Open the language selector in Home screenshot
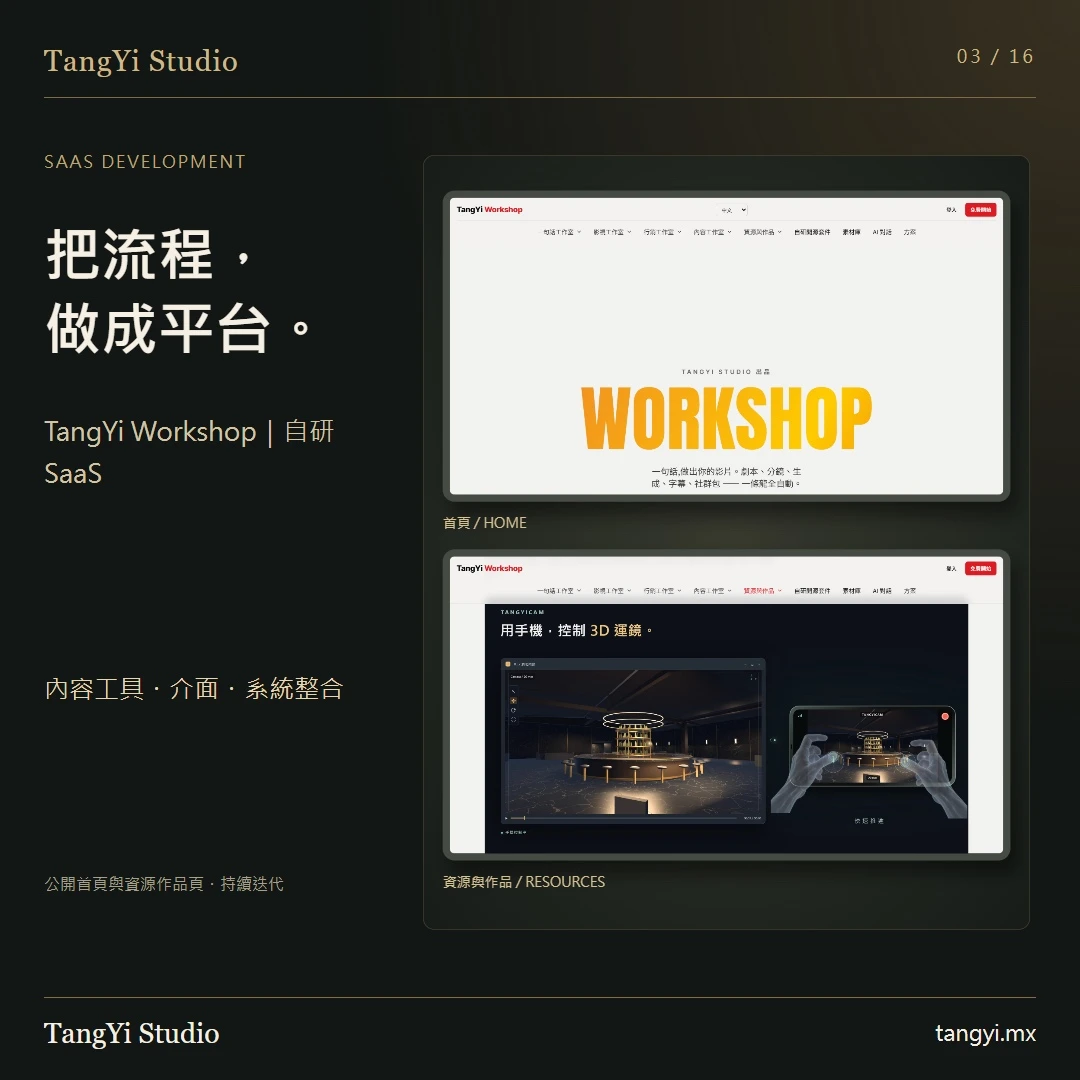This screenshot has width=1080, height=1080. coord(732,210)
